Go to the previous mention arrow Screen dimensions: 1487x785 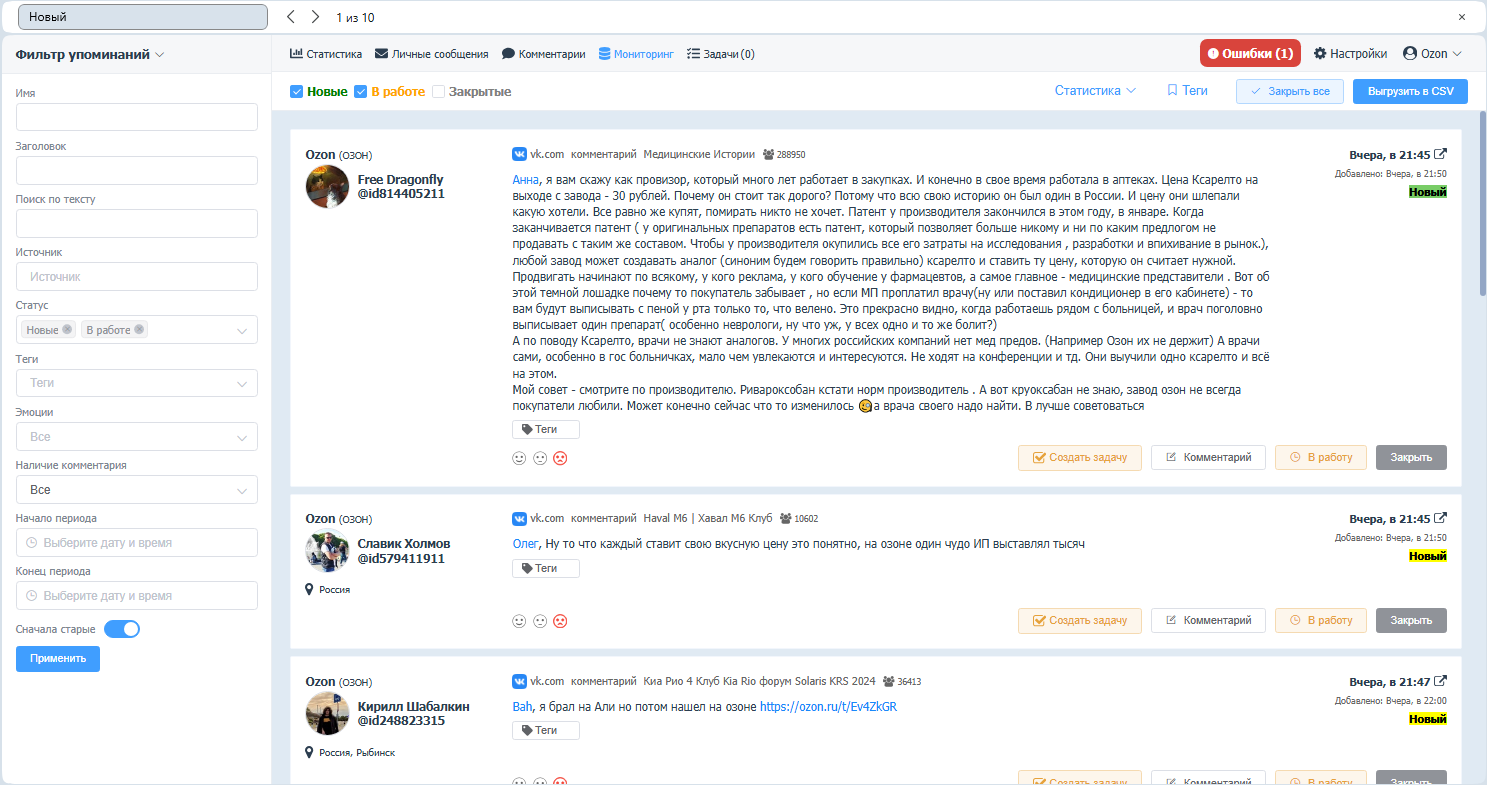[290, 17]
